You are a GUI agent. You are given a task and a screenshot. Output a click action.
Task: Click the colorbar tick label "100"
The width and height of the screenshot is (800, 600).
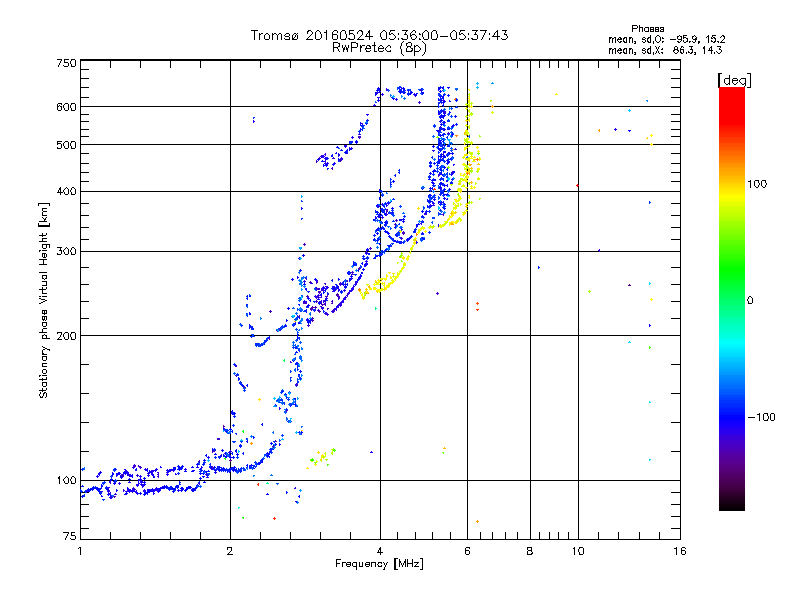757,184
